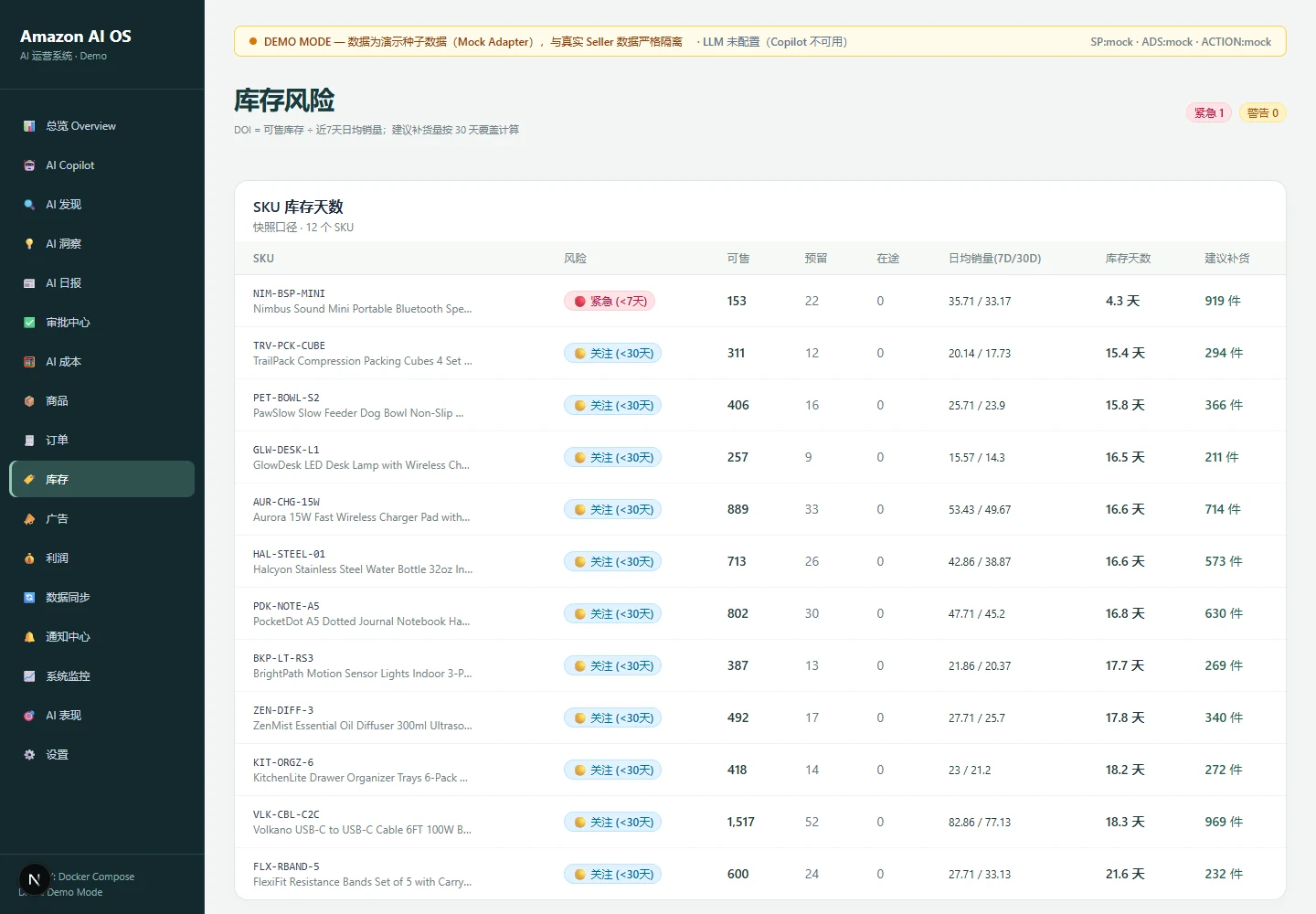Click the 4.3 天 stock days value
1316x914 pixels.
tap(1122, 301)
